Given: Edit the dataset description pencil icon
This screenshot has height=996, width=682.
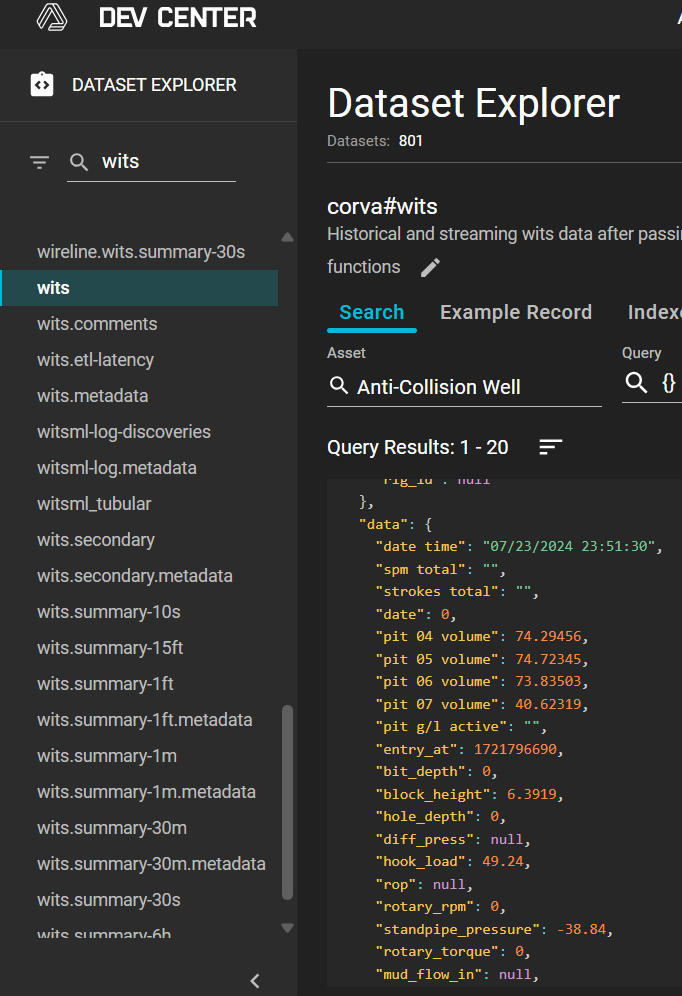Looking at the screenshot, I should tap(430, 267).
